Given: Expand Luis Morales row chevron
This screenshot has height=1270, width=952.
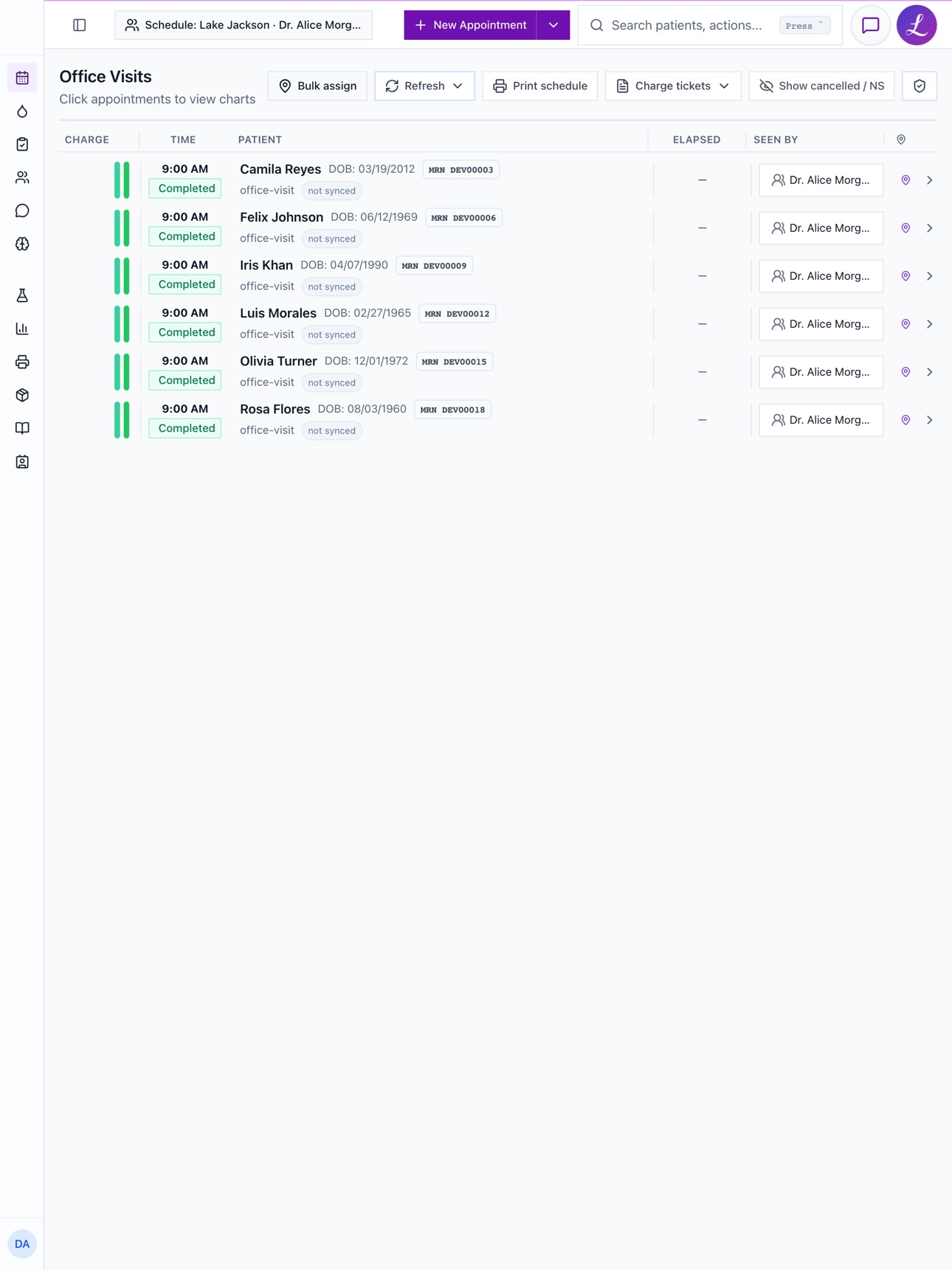Looking at the screenshot, I should click(x=929, y=324).
